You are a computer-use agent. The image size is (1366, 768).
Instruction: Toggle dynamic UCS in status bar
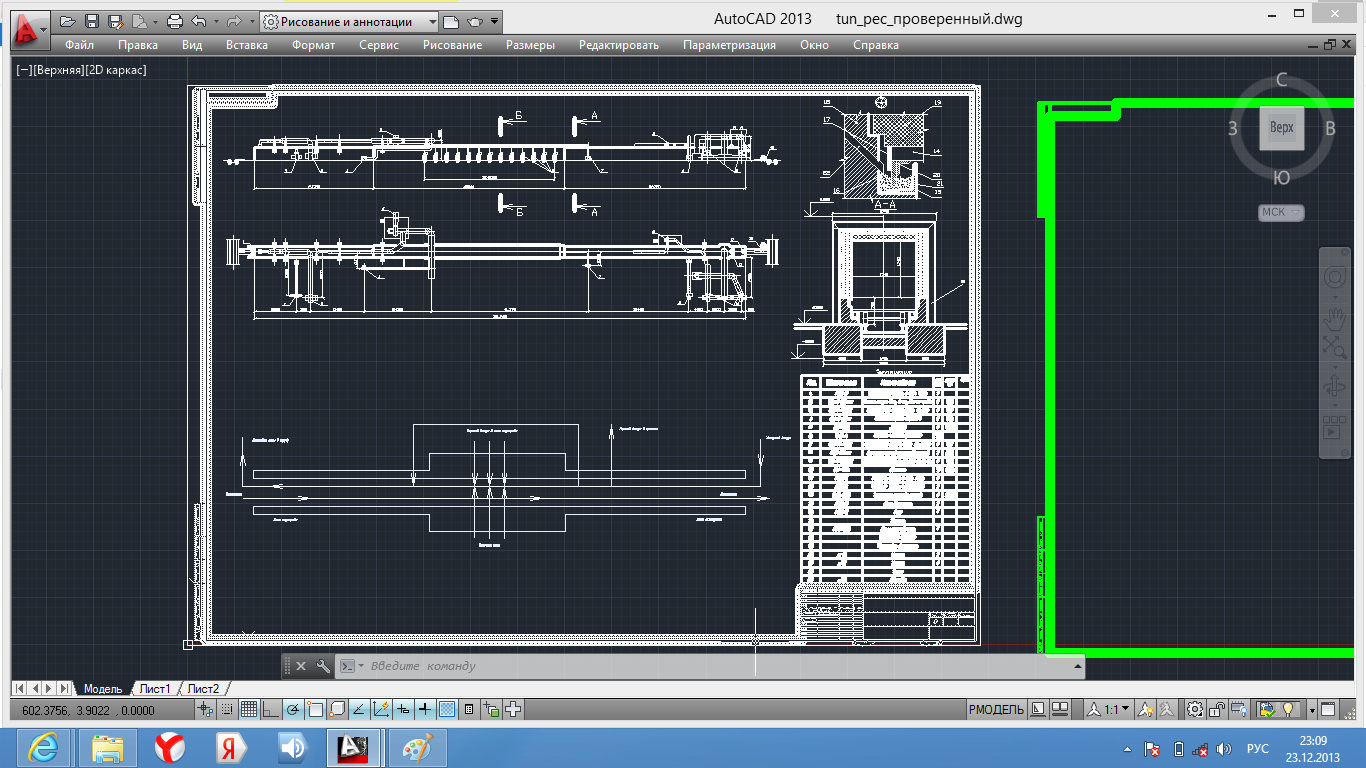pyautogui.click(x=381, y=710)
